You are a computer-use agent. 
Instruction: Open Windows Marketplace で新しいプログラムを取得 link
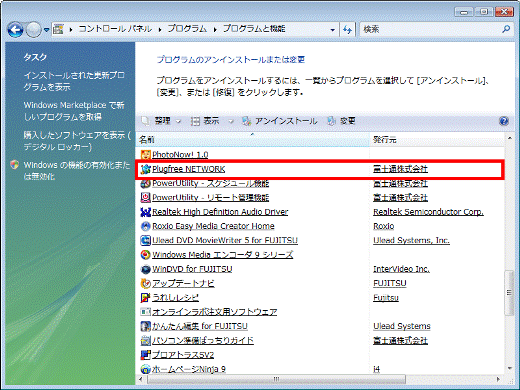(x=74, y=111)
